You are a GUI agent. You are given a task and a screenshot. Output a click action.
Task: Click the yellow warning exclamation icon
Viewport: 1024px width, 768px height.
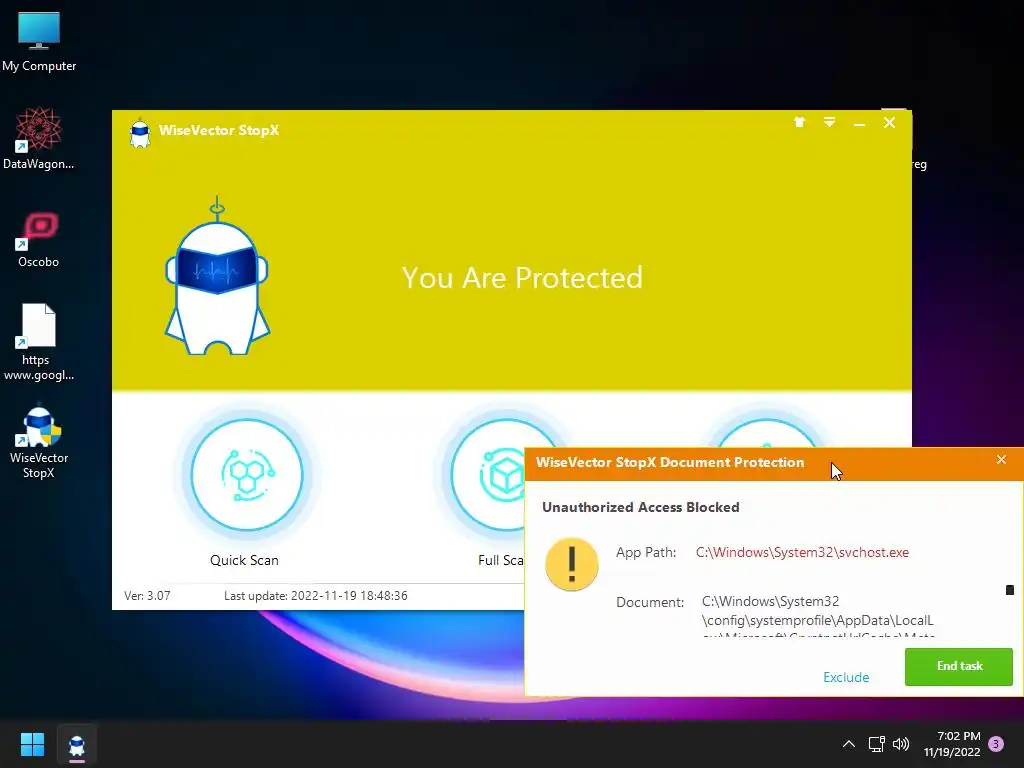click(x=571, y=564)
